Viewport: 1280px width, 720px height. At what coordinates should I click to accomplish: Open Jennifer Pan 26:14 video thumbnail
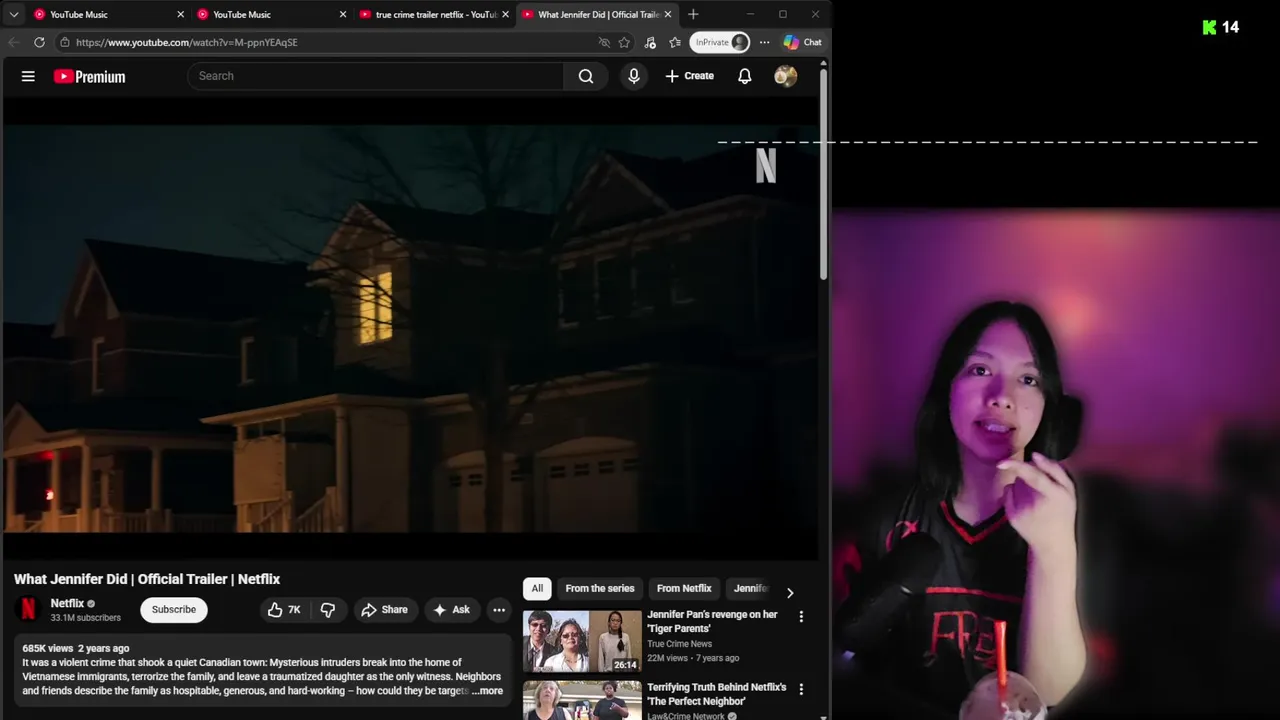pyautogui.click(x=582, y=641)
